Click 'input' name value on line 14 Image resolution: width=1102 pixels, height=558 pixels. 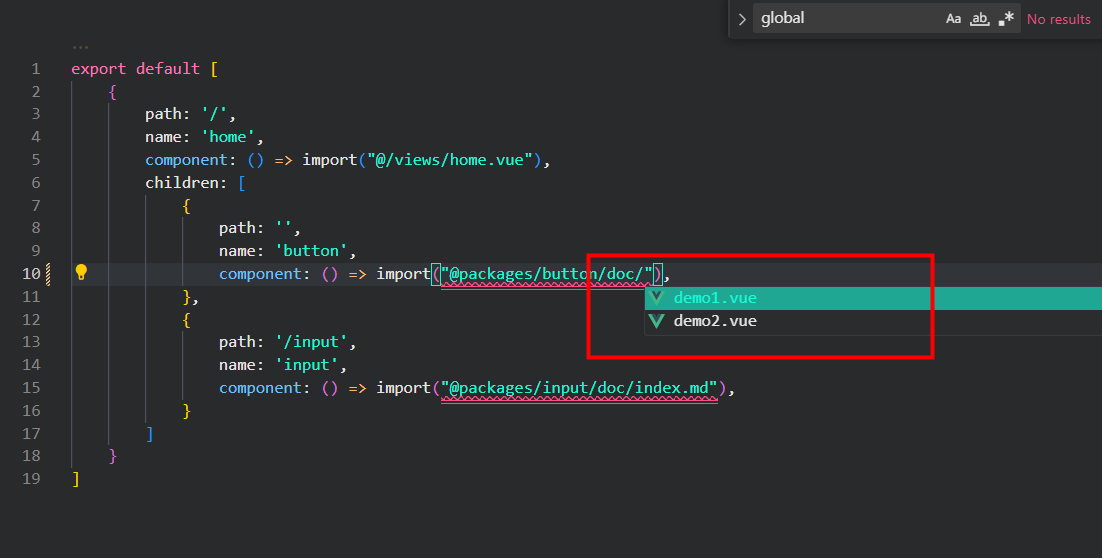(x=306, y=365)
